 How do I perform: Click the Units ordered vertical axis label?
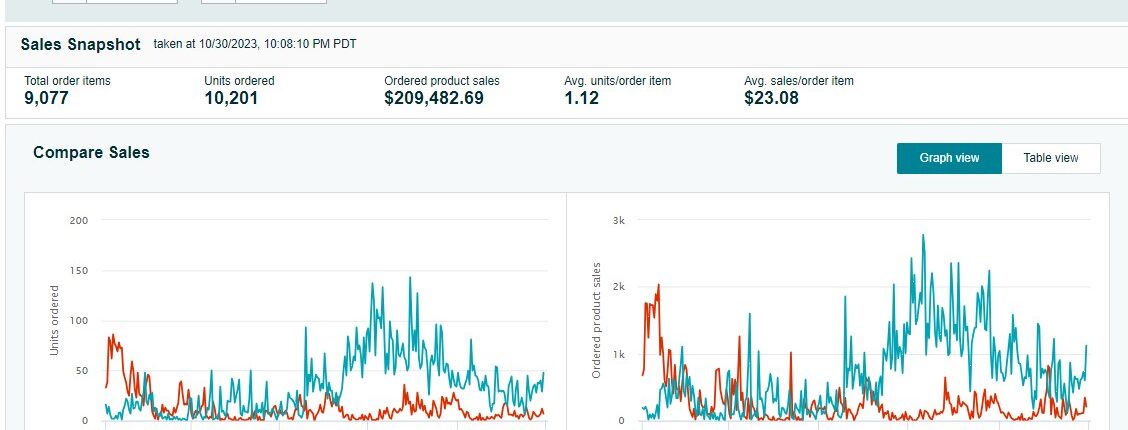pyautogui.click(x=55, y=321)
